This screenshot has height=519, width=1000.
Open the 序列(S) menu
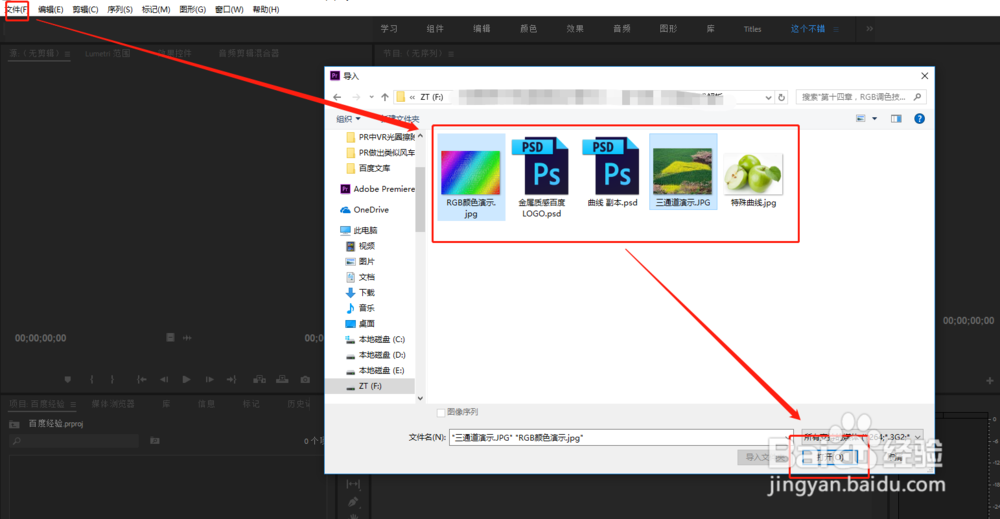pyautogui.click(x=120, y=10)
